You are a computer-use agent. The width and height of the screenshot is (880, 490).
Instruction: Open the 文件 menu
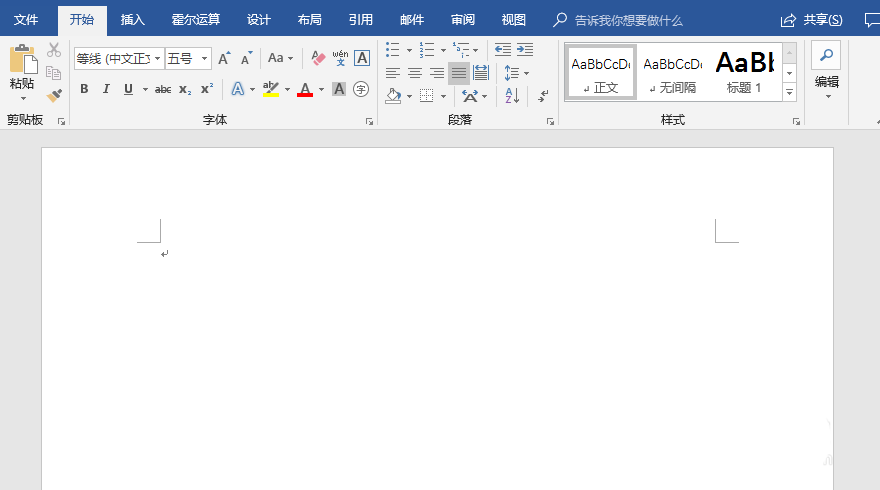pyautogui.click(x=26, y=20)
